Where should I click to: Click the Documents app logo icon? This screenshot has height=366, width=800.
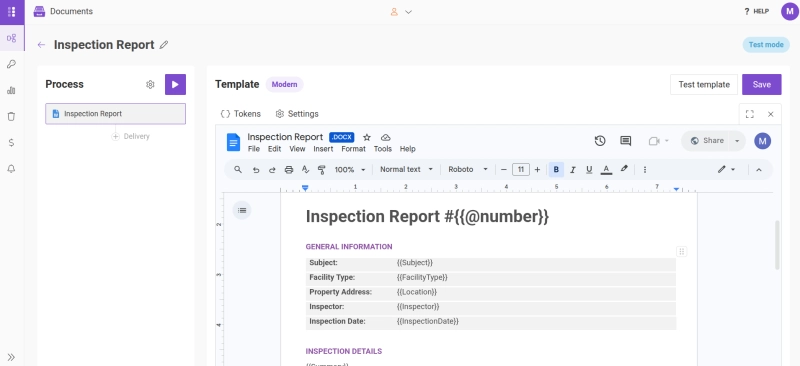pos(39,11)
